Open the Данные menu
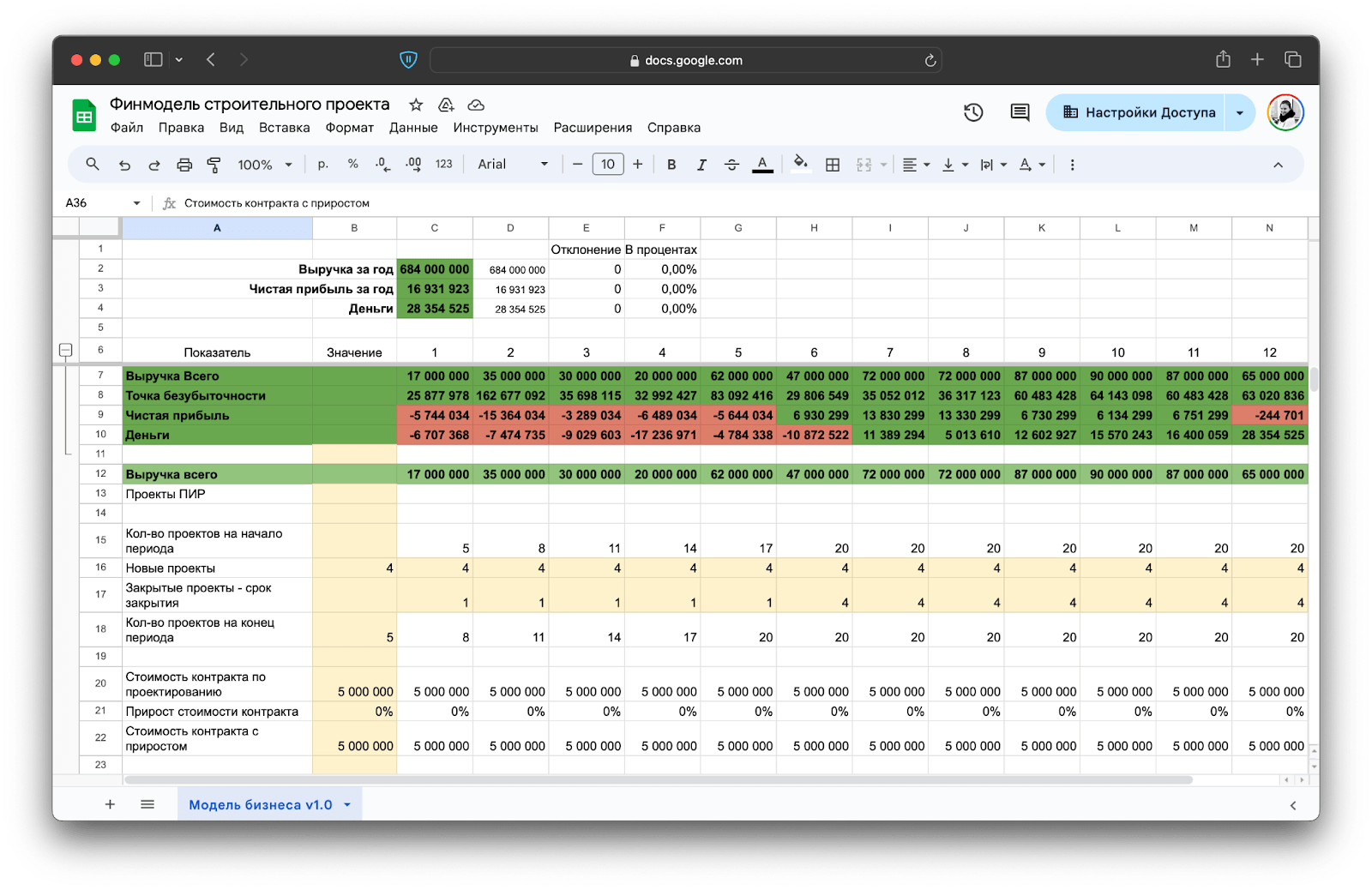The width and height of the screenshot is (1372, 890). coord(413,128)
